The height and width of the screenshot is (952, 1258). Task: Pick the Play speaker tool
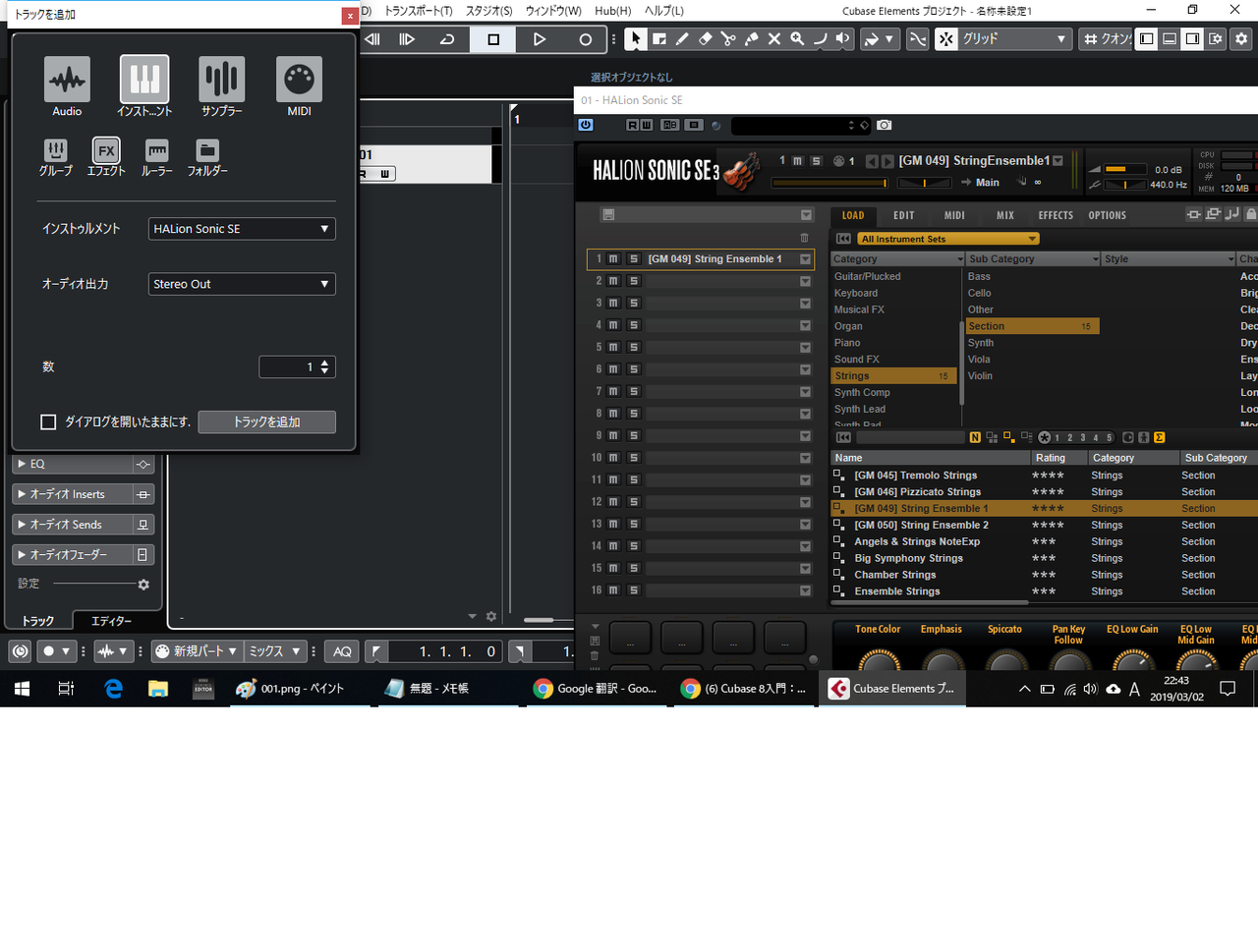tap(842, 39)
